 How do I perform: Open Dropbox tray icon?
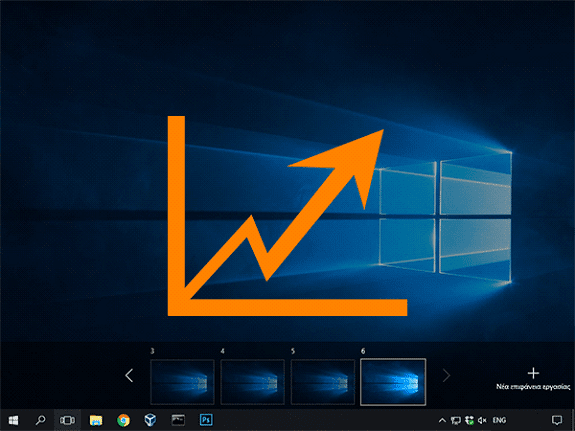469,420
